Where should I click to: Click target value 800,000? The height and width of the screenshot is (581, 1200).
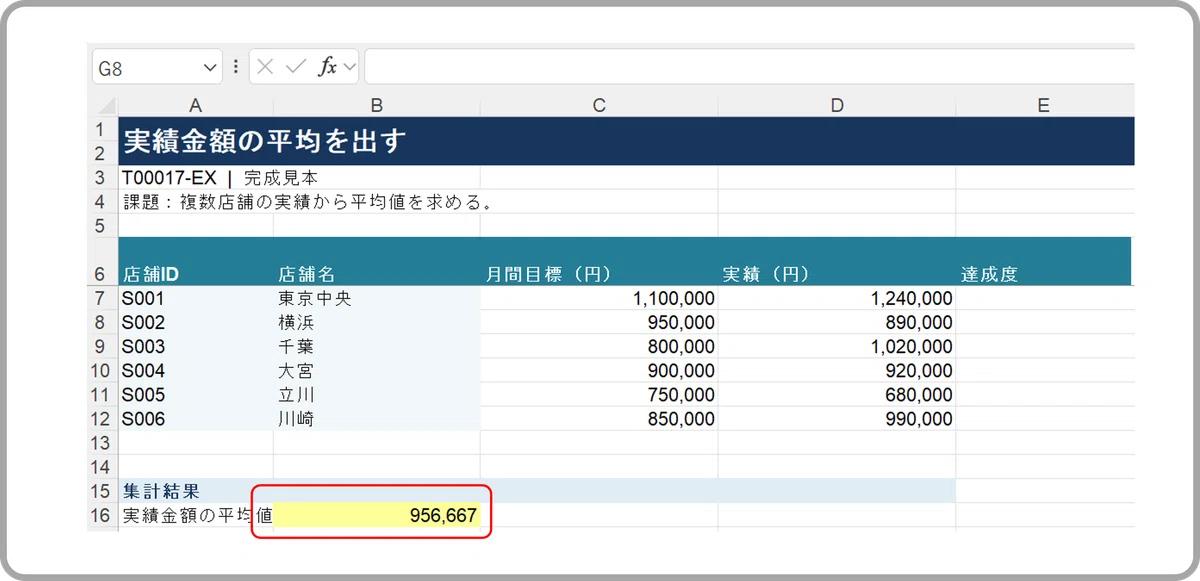tap(599, 346)
